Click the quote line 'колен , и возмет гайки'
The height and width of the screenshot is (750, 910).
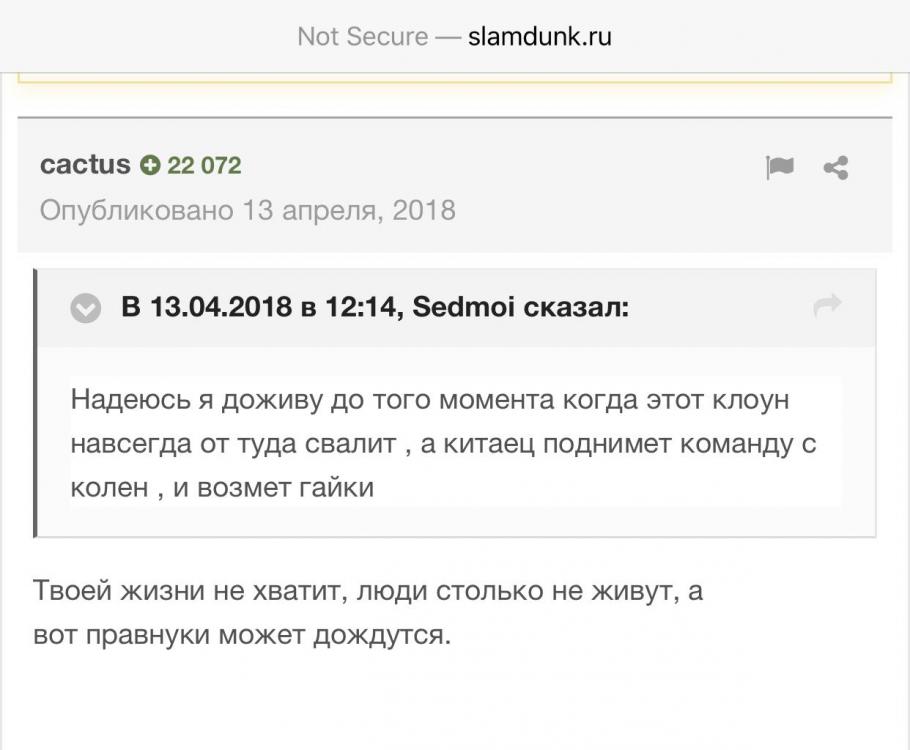(x=222, y=487)
